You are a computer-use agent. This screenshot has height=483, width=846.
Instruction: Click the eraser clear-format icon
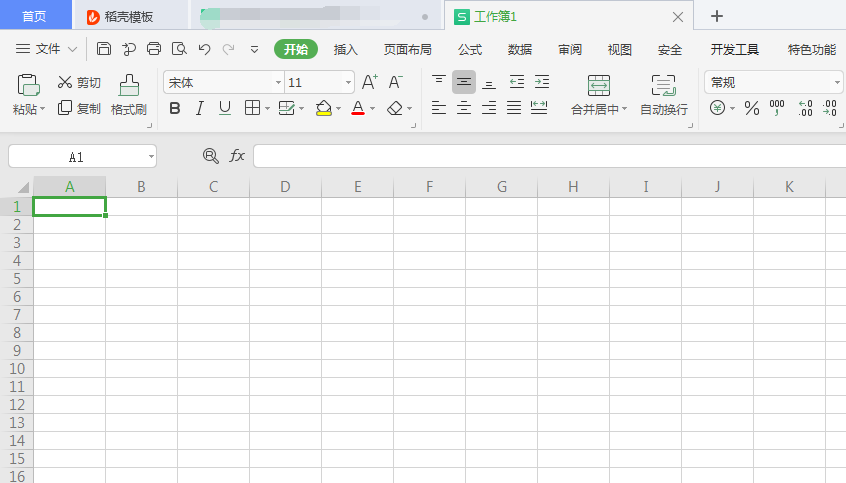[394, 108]
